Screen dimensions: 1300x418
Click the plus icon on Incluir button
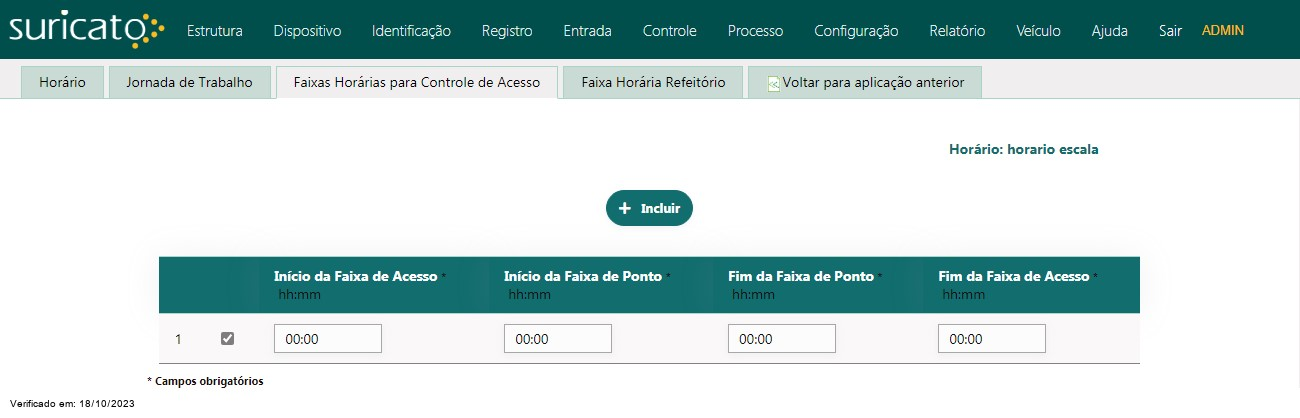(625, 209)
